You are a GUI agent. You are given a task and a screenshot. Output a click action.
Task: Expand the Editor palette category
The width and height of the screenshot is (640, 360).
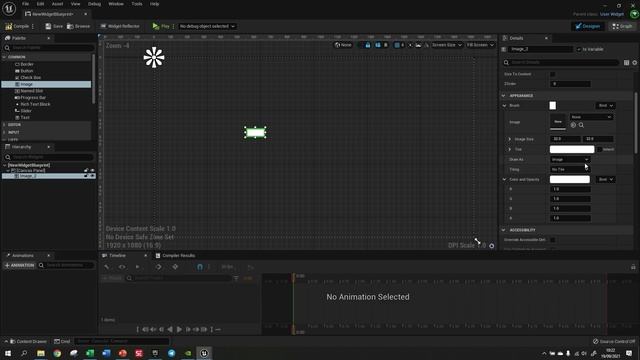tap(4, 124)
